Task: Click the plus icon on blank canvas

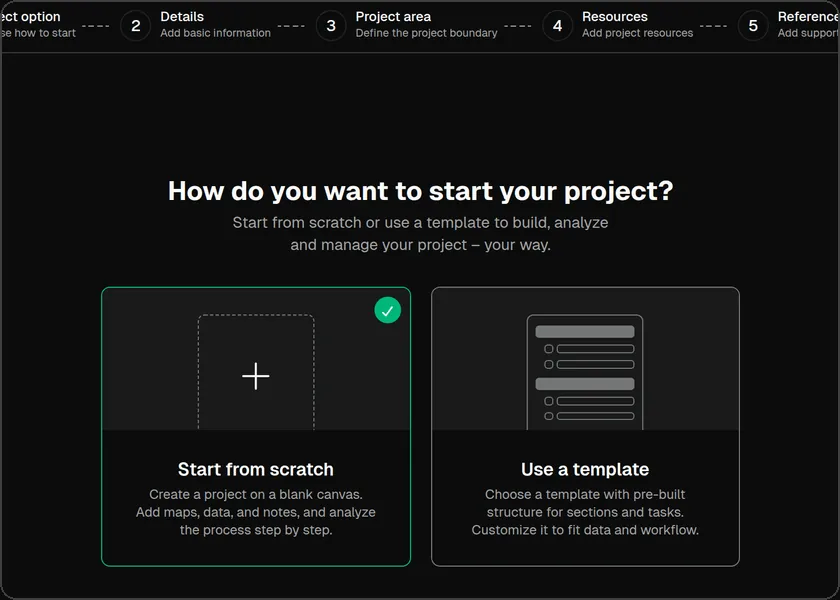Action: click(256, 376)
